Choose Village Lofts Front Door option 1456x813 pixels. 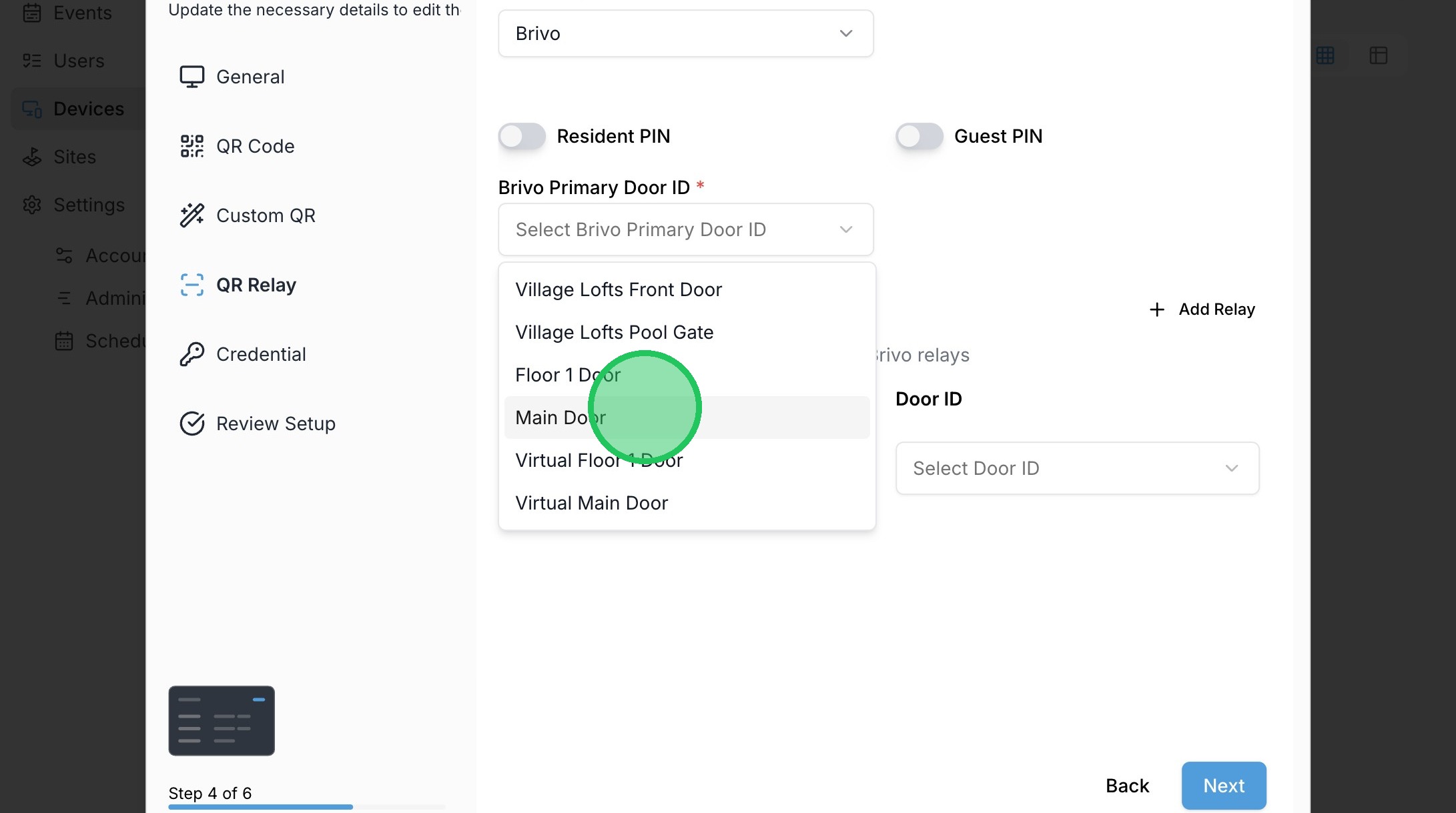[x=618, y=289]
